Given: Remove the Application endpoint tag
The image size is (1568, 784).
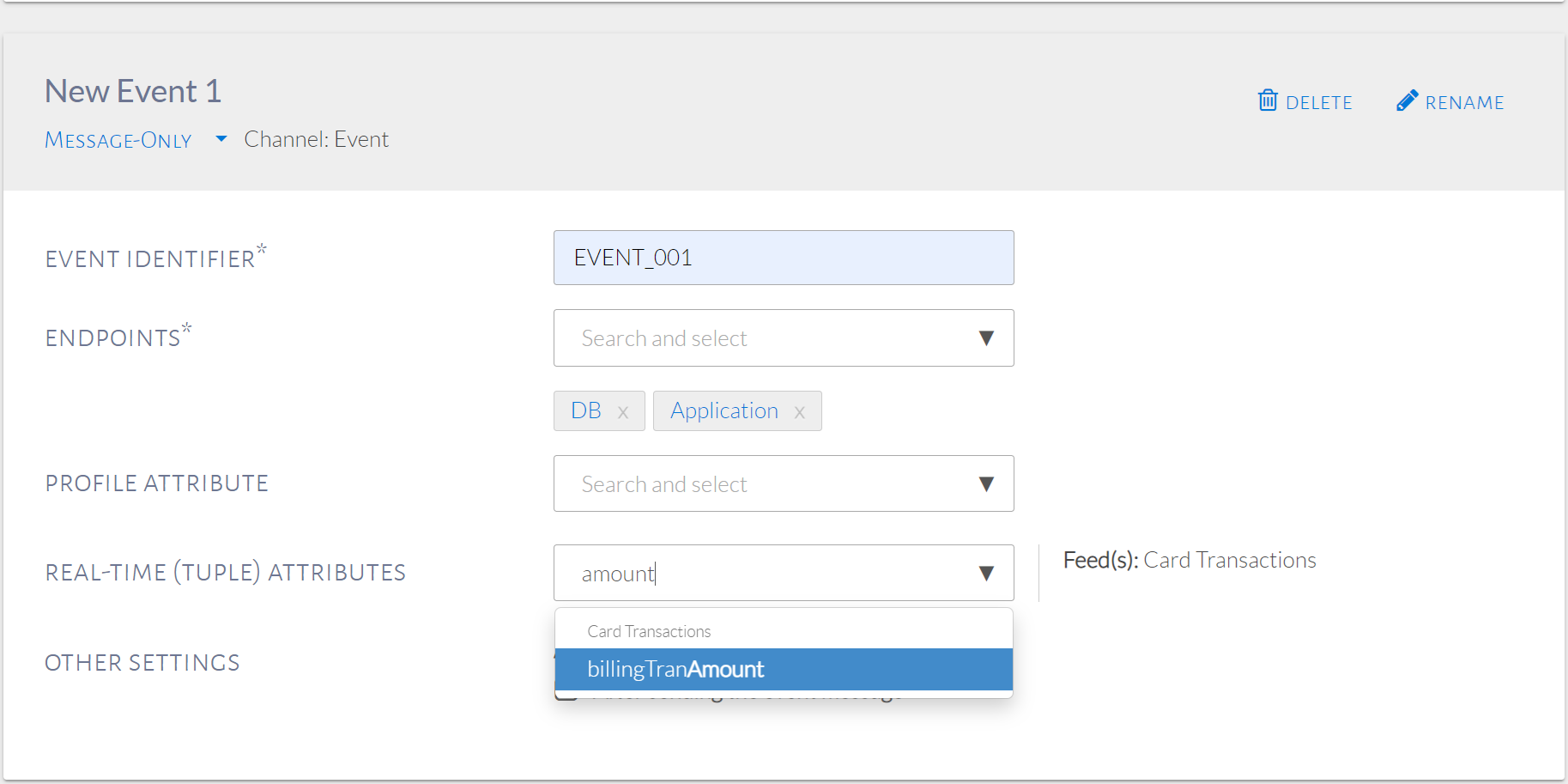Looking at the screenshot, I should [800, 412].
